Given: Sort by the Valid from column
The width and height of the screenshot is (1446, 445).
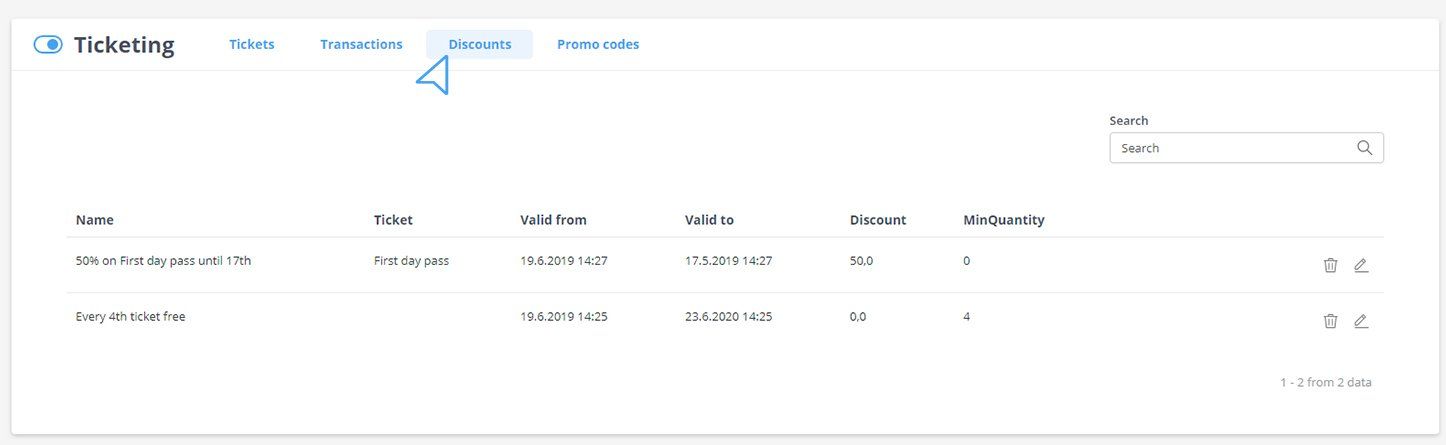Looking at the screenshot, I should [553, 220].
